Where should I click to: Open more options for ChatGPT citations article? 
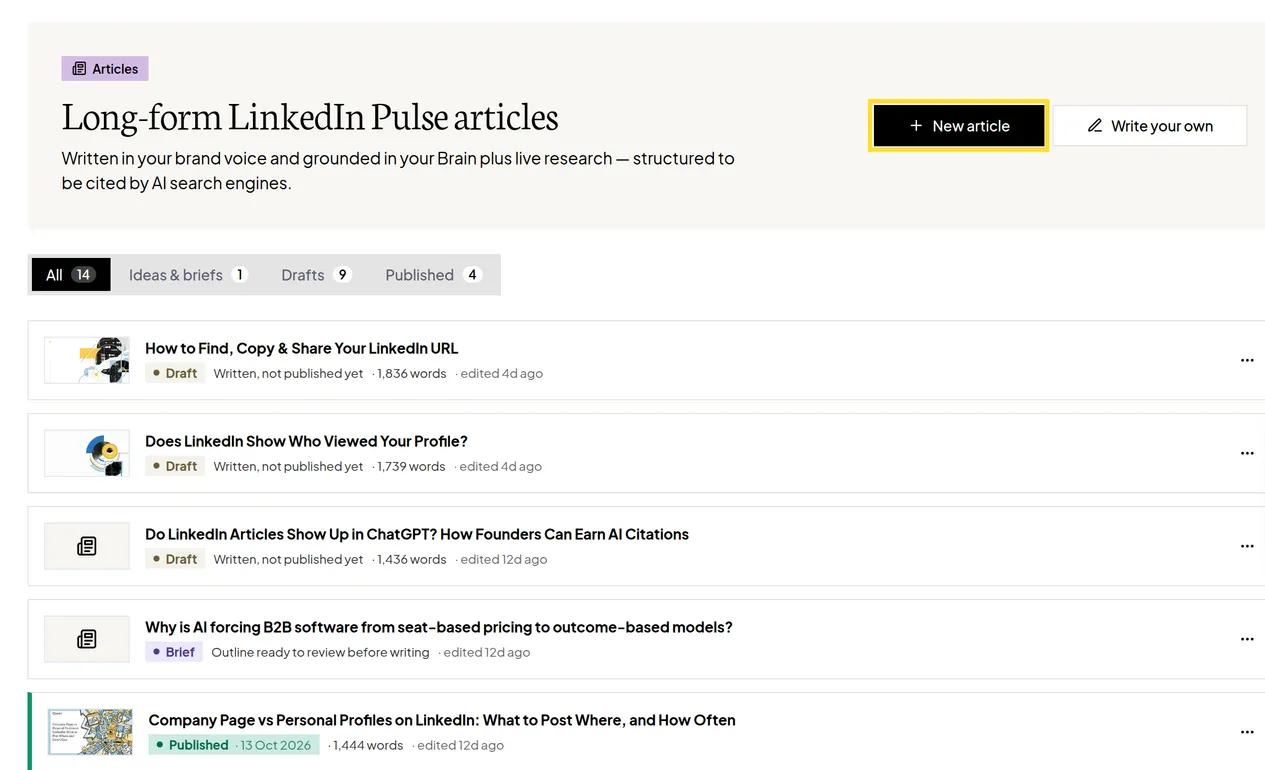(x=1247, y=546)
